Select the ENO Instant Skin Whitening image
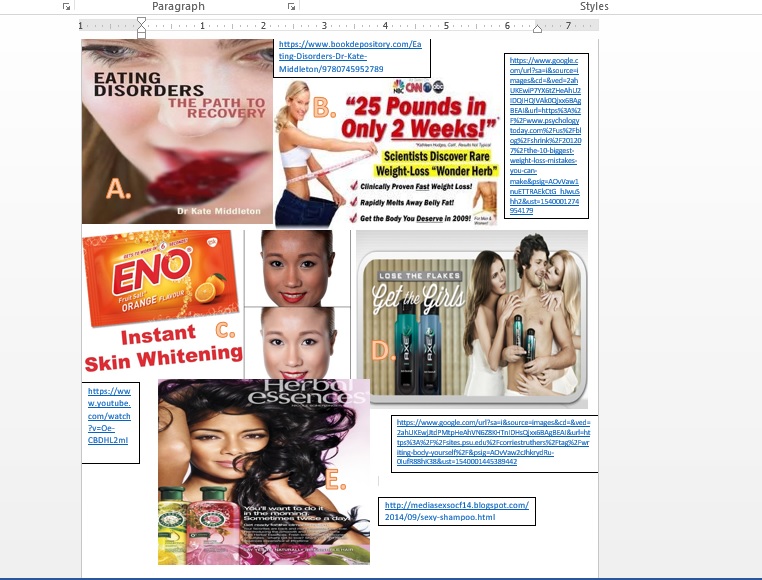762x580 pixels. click(x=162, y=302)
